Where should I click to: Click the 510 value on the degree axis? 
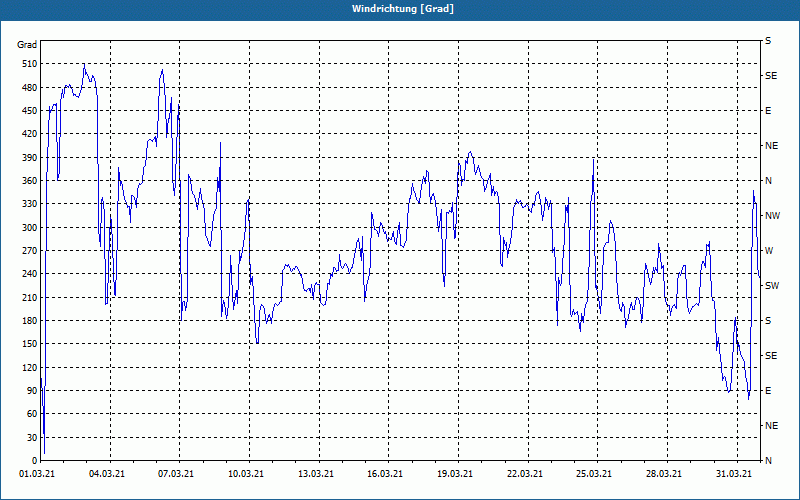[29, 64]
